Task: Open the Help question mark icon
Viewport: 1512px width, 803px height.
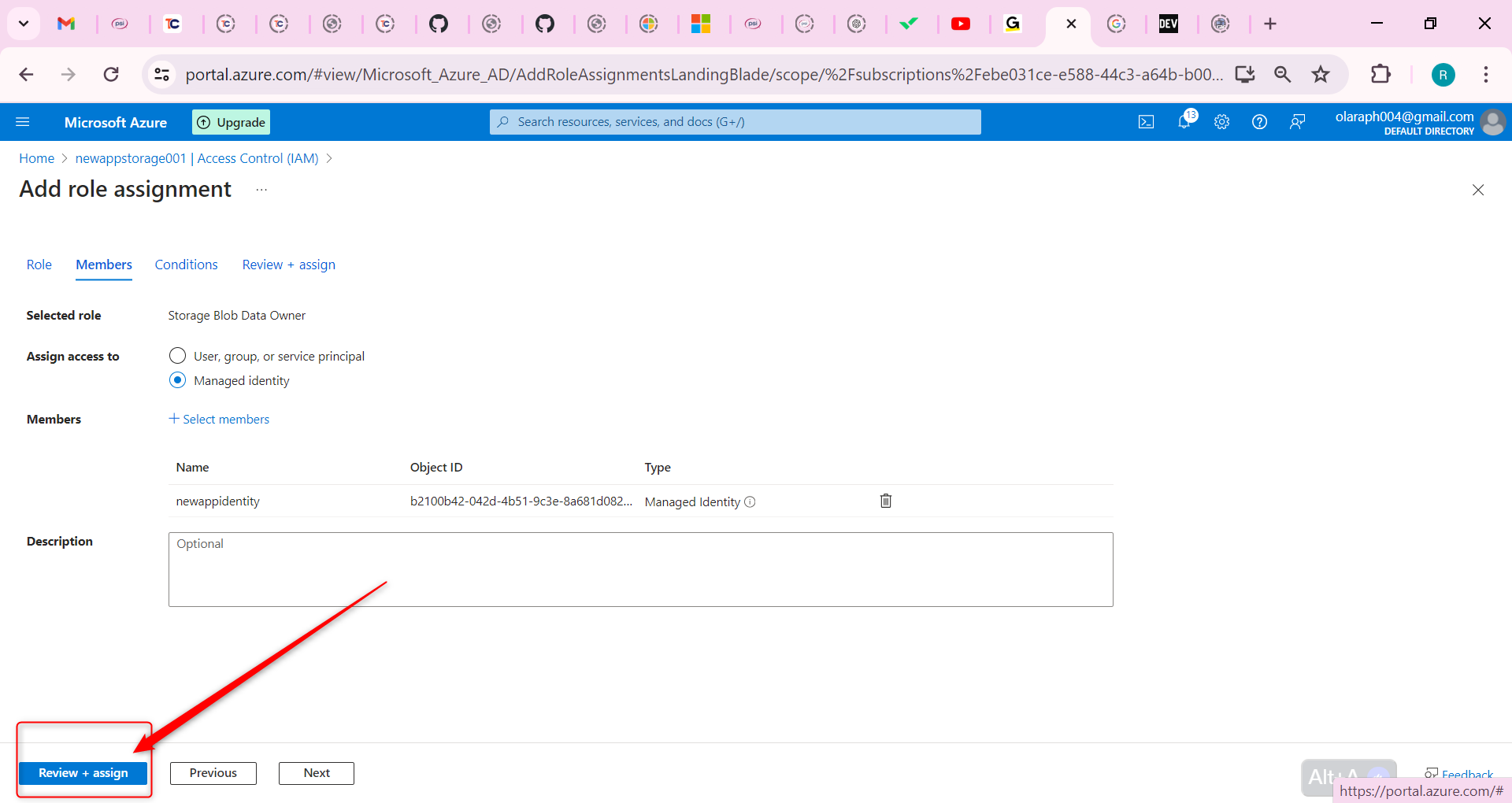Action: tap(1259, 121)
